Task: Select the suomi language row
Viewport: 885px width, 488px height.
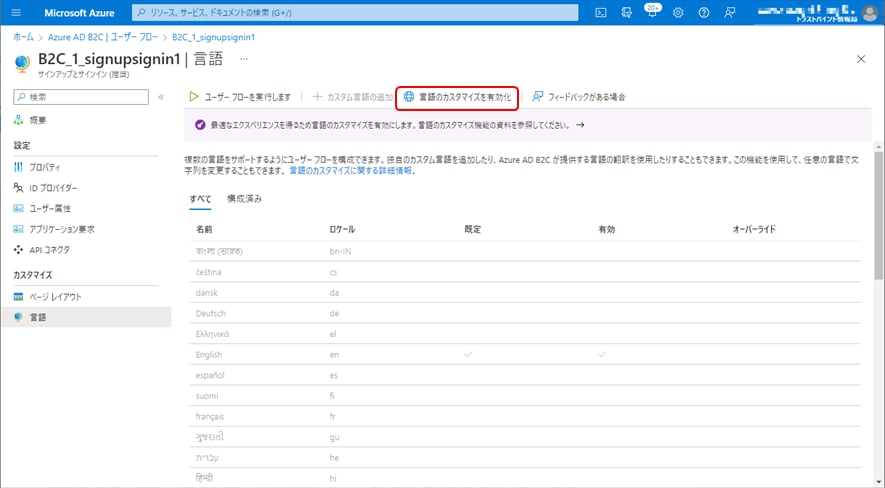Action: point(525,396)
